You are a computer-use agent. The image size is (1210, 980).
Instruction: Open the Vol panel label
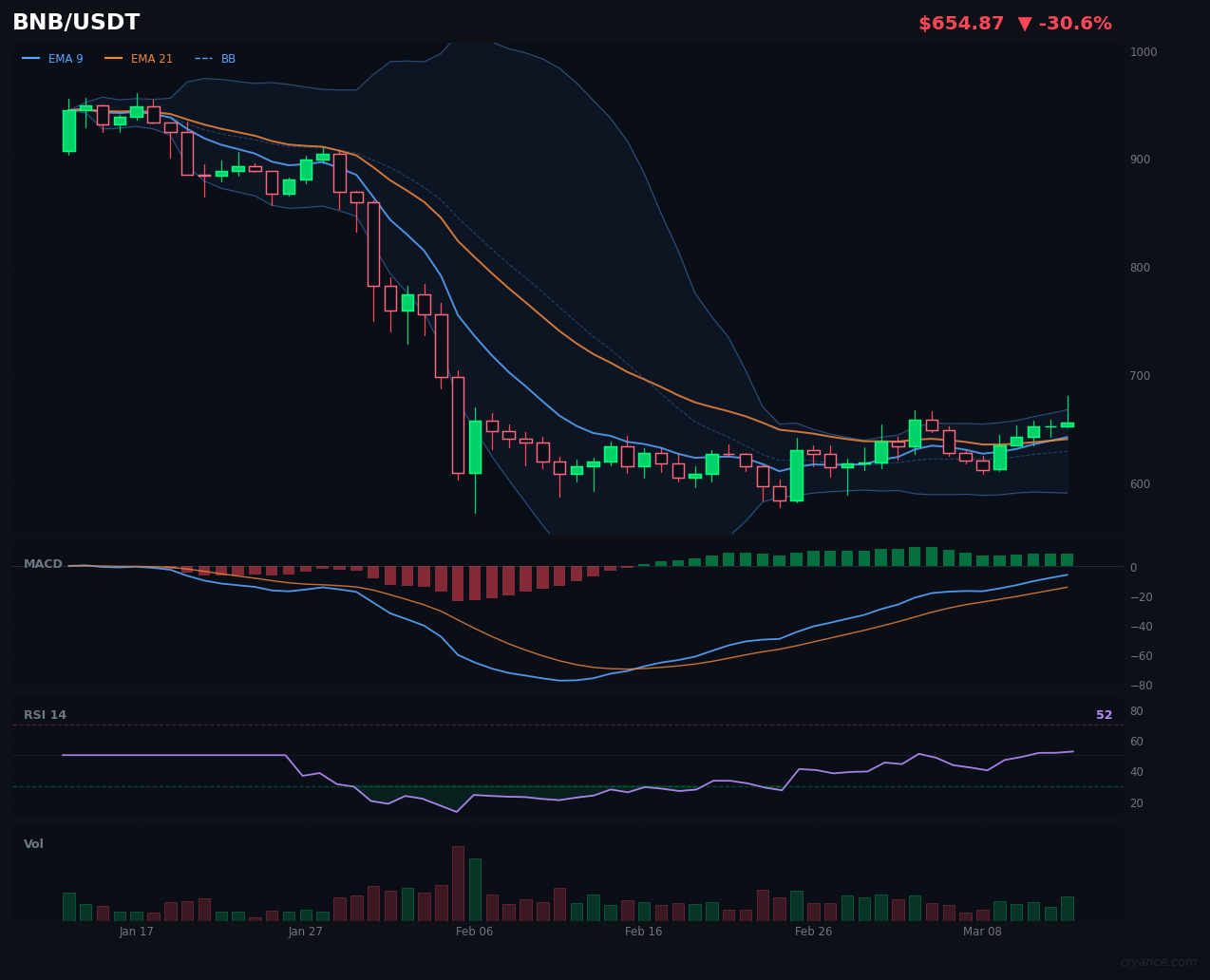(x=33, y=843)
